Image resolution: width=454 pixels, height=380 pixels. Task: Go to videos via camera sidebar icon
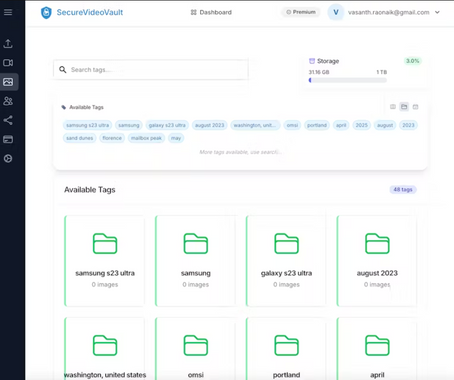pos(8,63)
